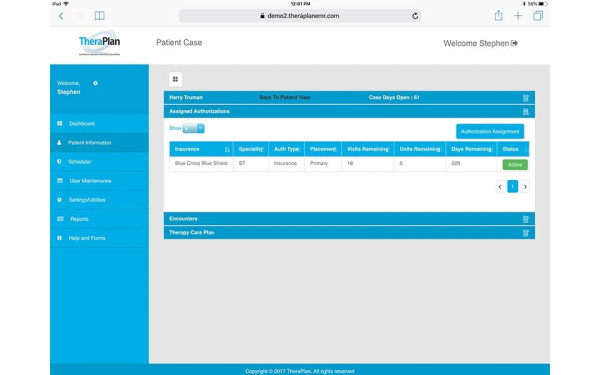
Task: Open the Show entries dropdown
Action: click(193, 129)
